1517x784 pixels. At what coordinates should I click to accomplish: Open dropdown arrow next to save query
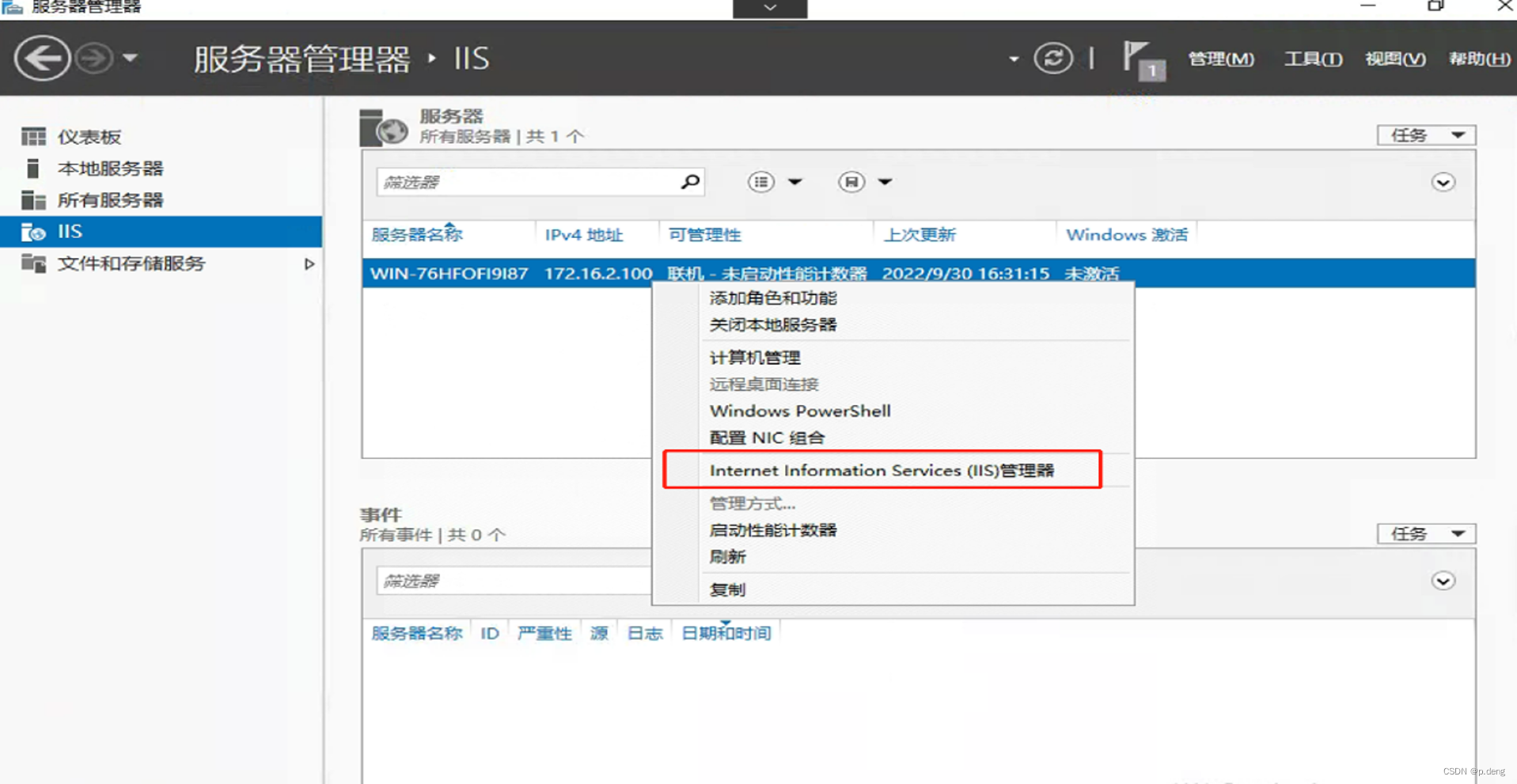(886, 182)
